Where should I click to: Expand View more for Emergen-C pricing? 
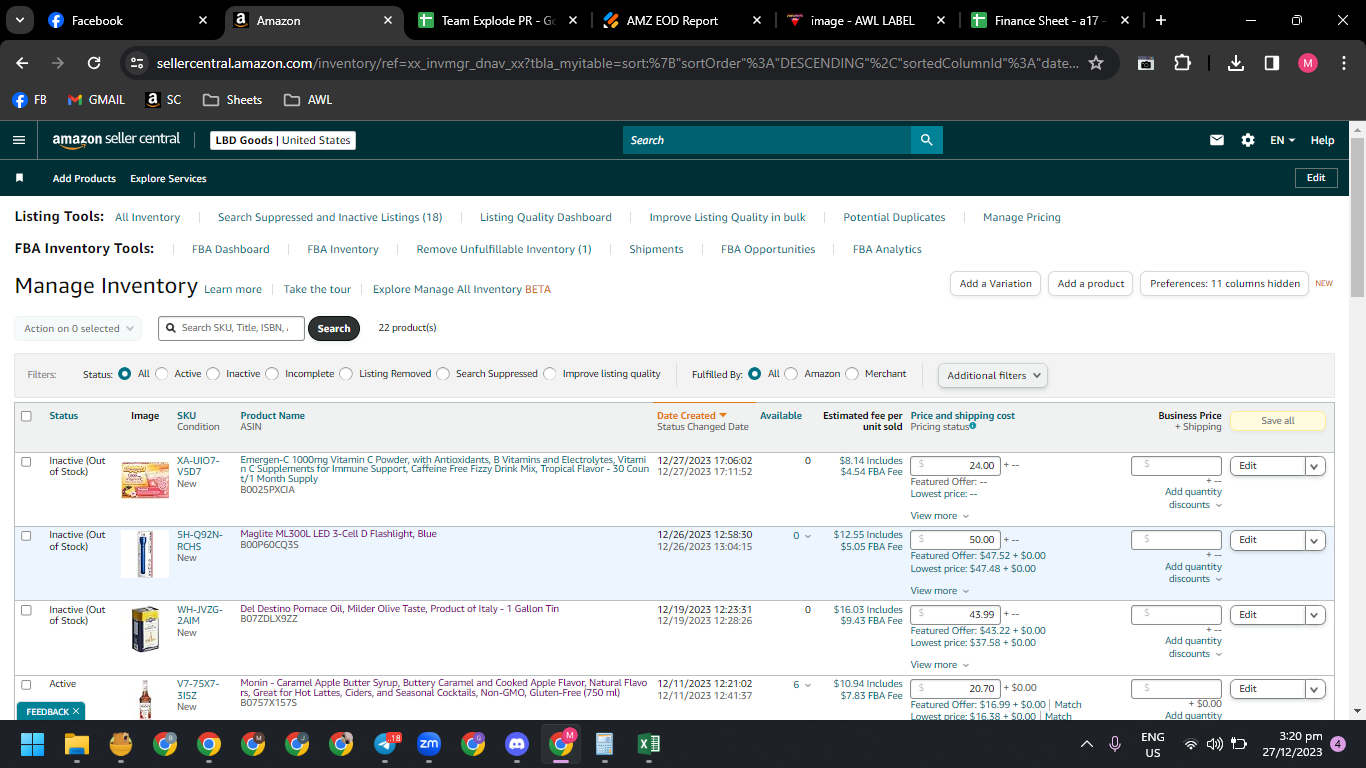coord(939,516)
